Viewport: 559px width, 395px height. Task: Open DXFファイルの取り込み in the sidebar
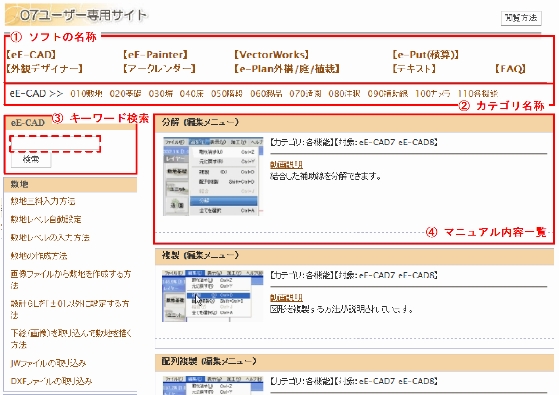(51, 381)
